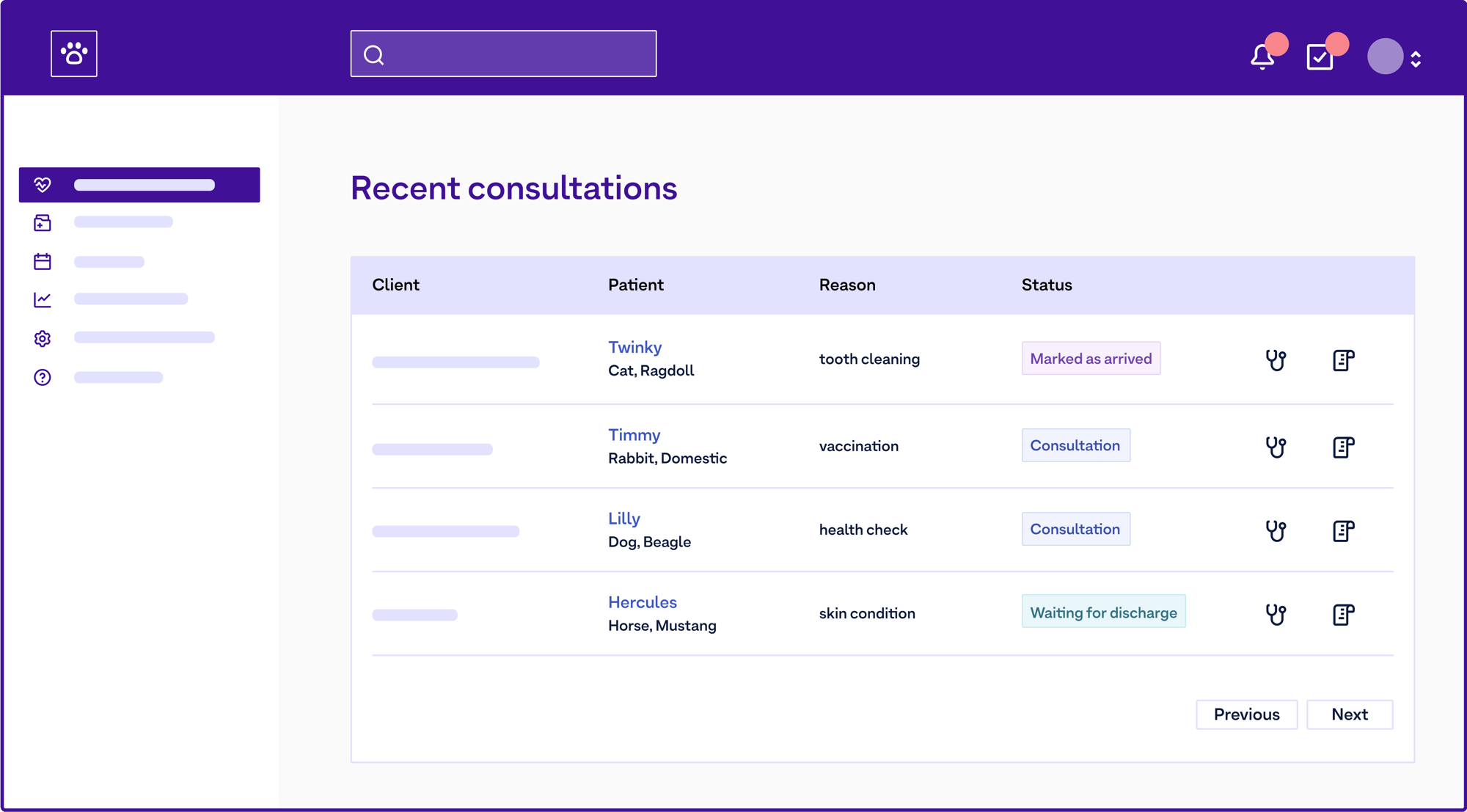Open the calendar sidebar icon
Viewport: 1467px width, 812px height.
tap(43, 261)
